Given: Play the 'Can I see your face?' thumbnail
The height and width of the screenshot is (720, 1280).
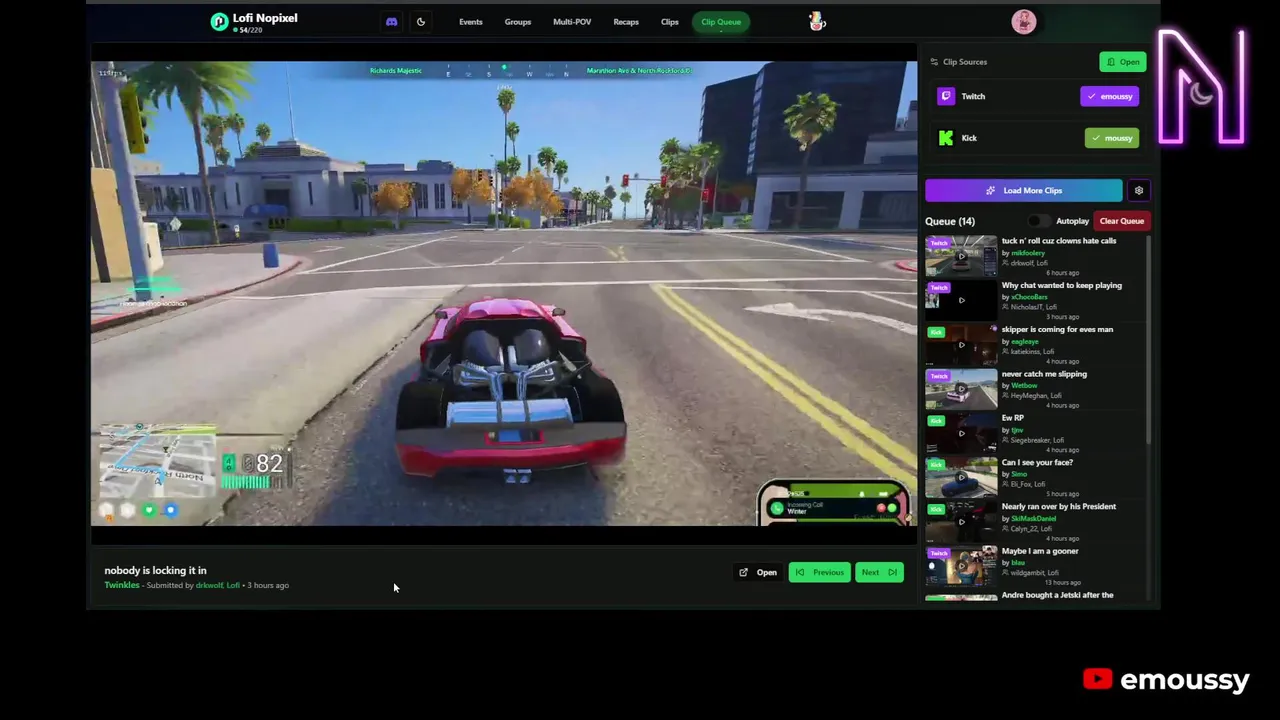Looking at the screenshot, I should [961, 477].
